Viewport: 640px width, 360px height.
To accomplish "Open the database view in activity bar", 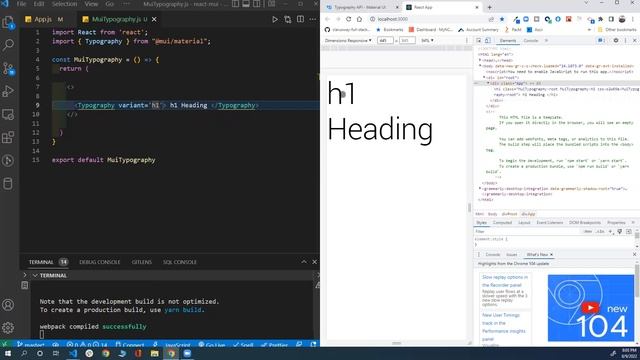I will 8,184.
